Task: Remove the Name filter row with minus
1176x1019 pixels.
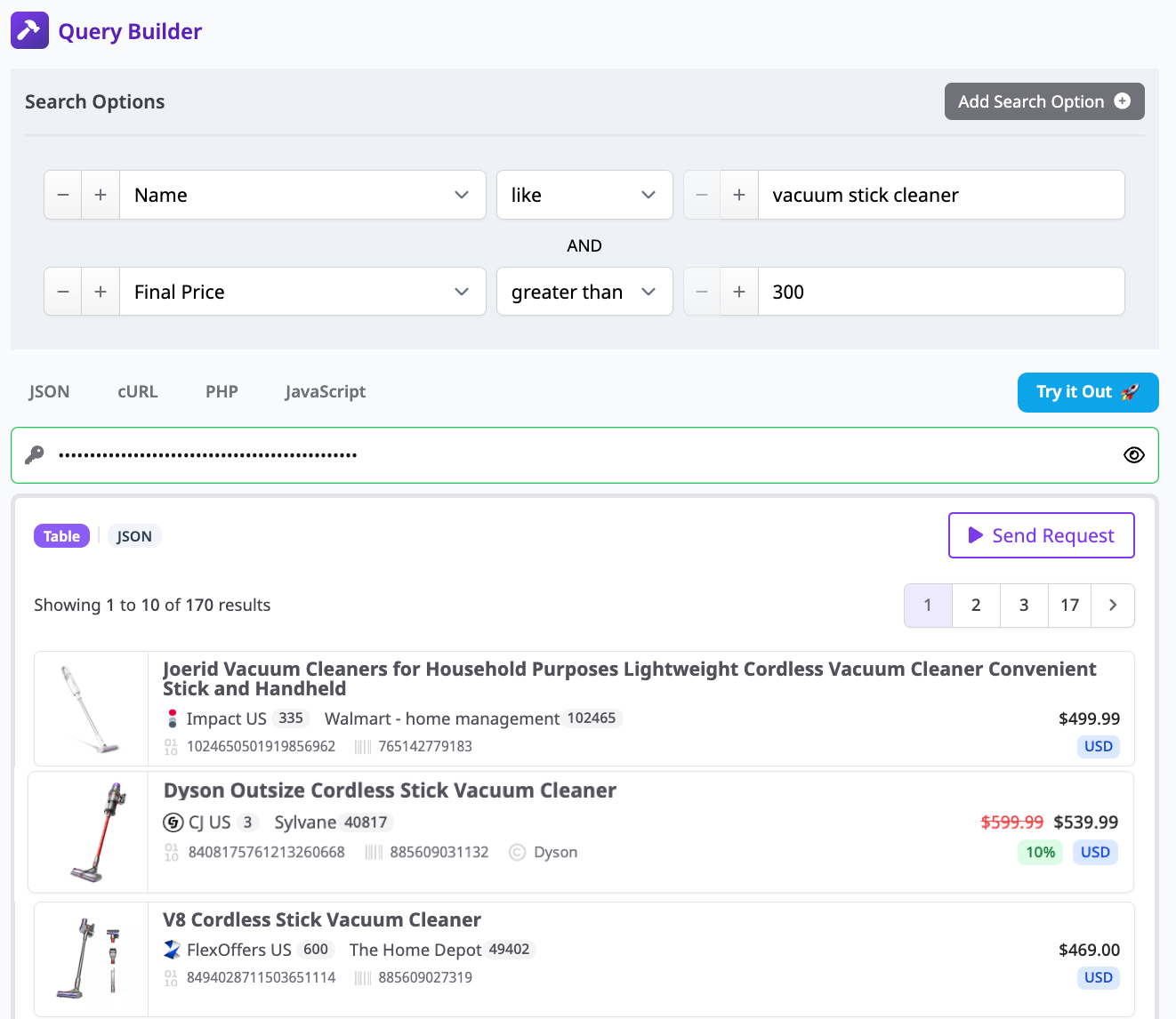Action: pyautogui.click(x=63, y=195)
